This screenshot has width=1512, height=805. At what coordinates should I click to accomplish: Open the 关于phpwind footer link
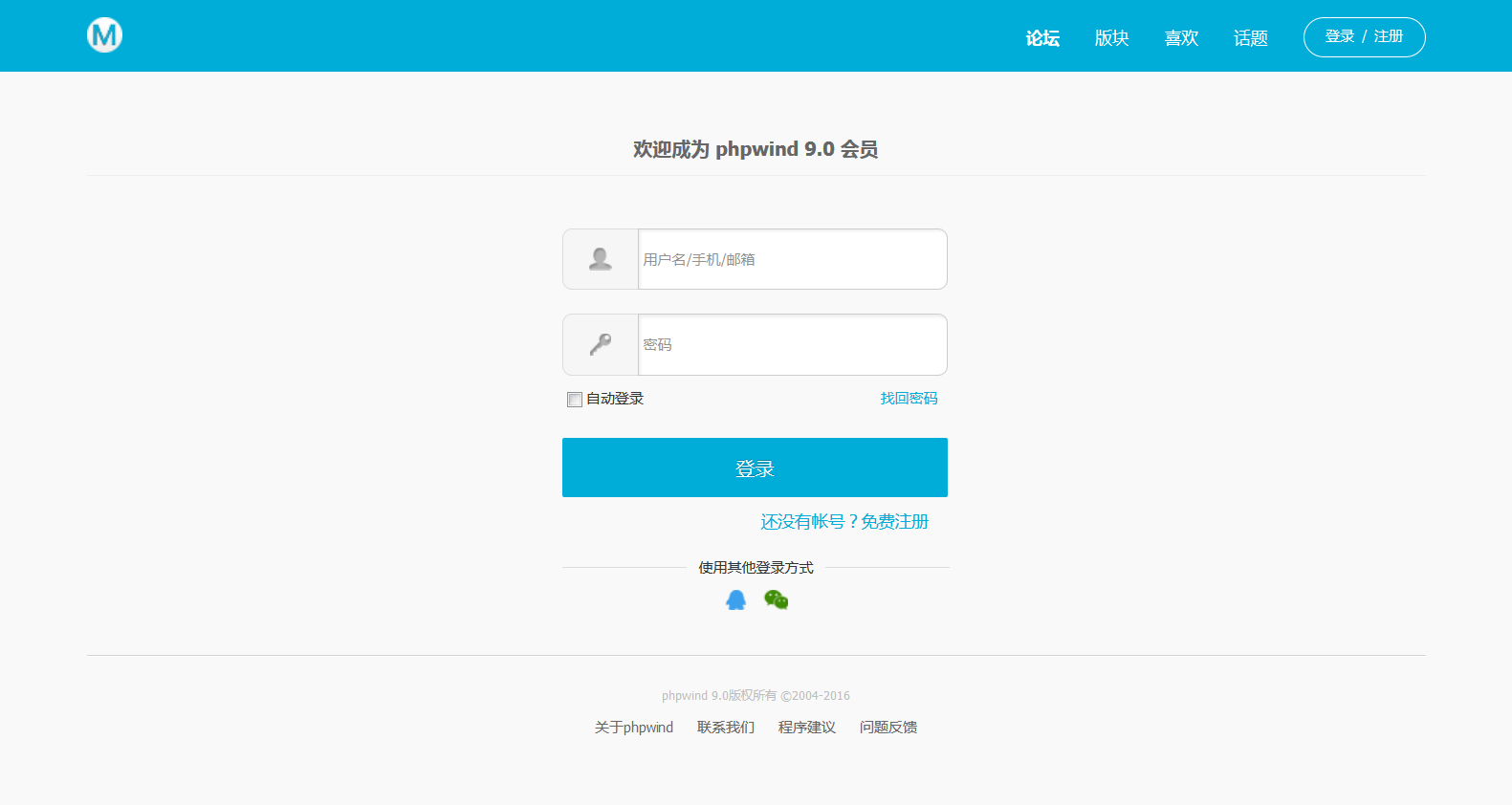pos(634,728)
